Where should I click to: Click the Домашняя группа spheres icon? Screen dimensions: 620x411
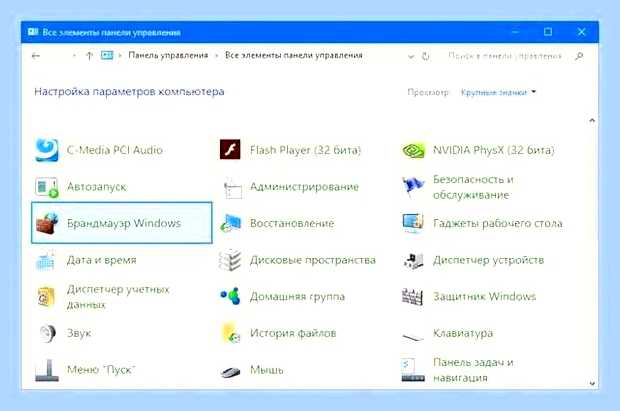click(x=231, y=296)
